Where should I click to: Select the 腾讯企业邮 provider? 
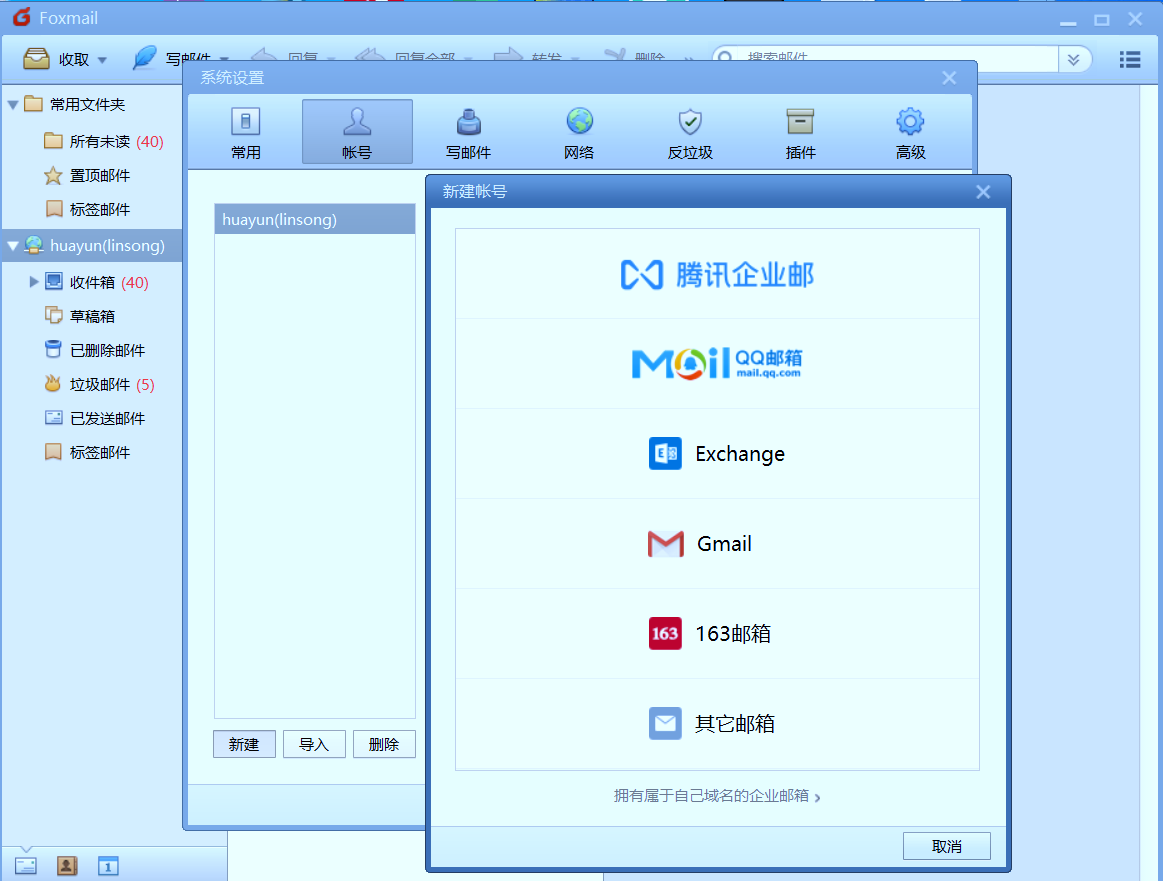(x=716, y=273)
